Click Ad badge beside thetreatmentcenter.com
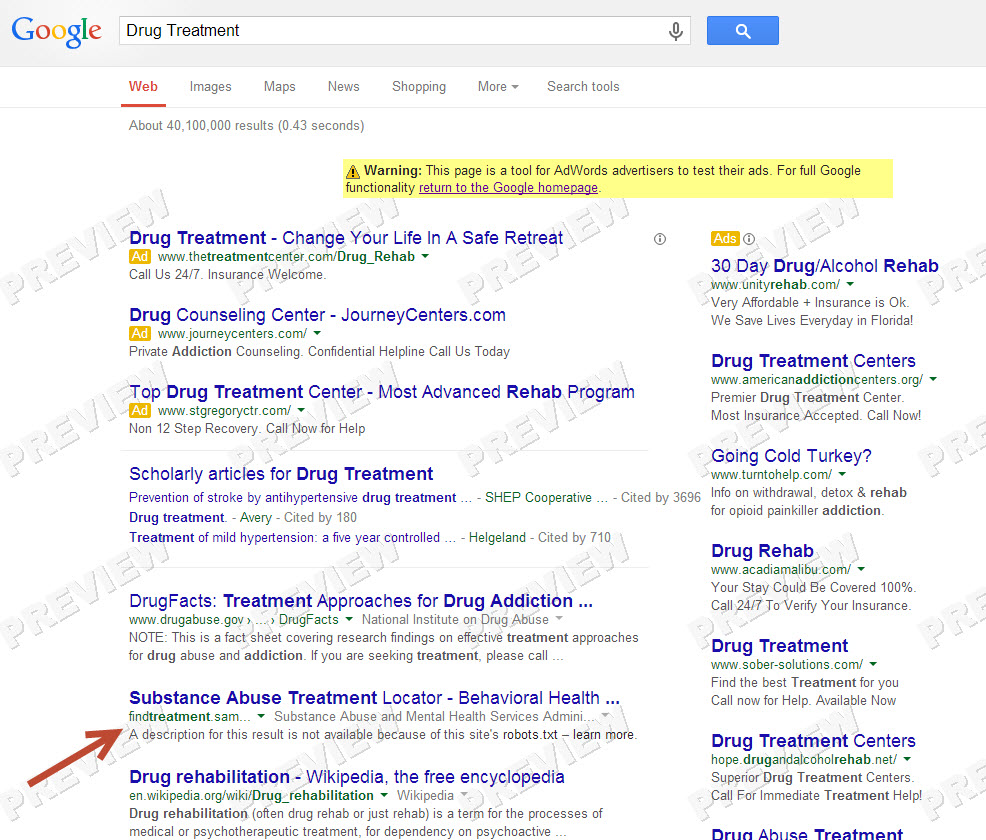The height and width of the screenshot is (840, 986). [140, 257]
